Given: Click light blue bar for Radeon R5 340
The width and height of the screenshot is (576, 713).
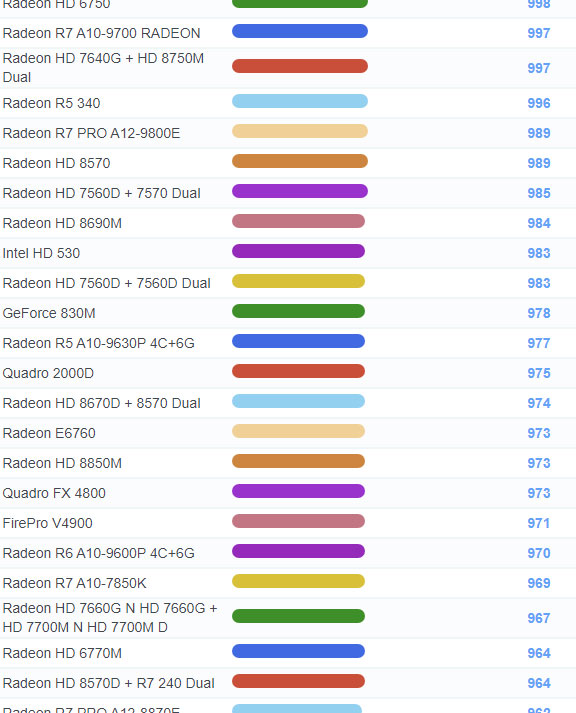Looking at the screenshot, I should (x=300, y=101).
